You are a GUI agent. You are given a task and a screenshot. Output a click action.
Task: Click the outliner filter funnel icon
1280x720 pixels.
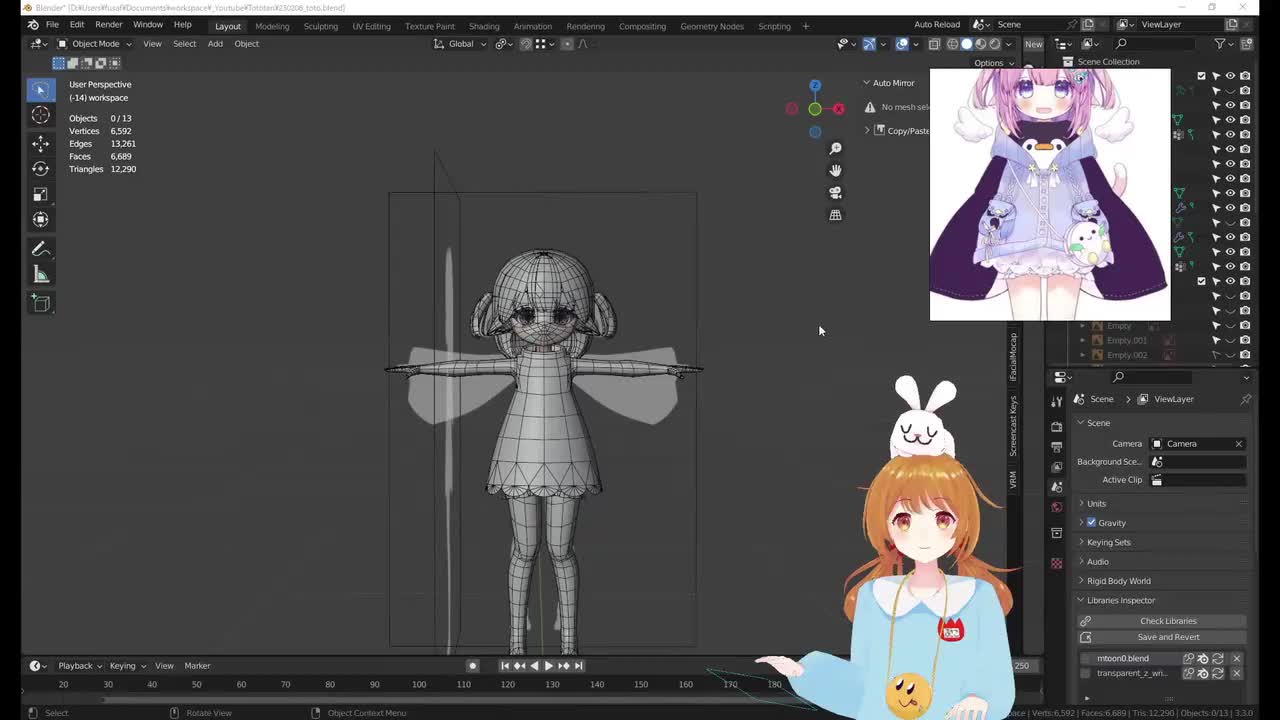coord(1220,44)
